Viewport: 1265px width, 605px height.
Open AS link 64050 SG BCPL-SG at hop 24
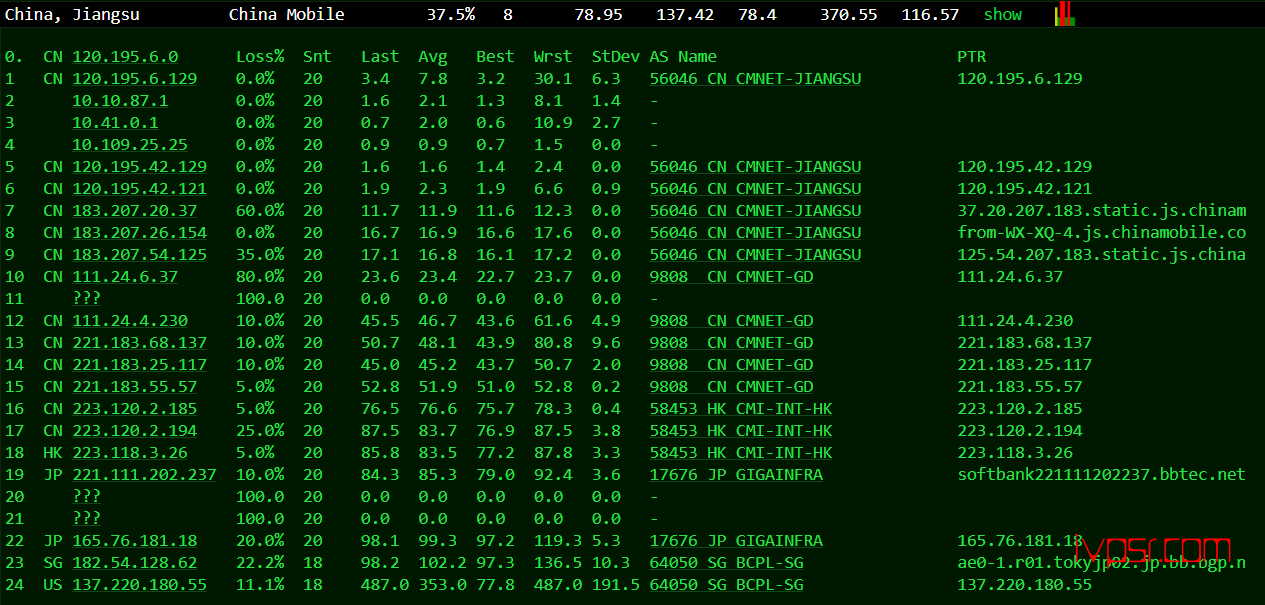tap(726, 585)
